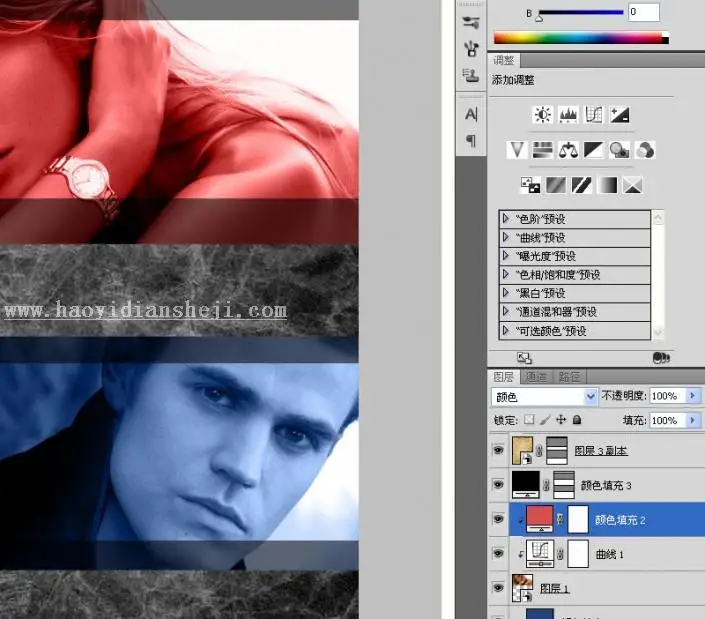Toggle visibility of the 颜色填充 2 layer

[498, 519]
